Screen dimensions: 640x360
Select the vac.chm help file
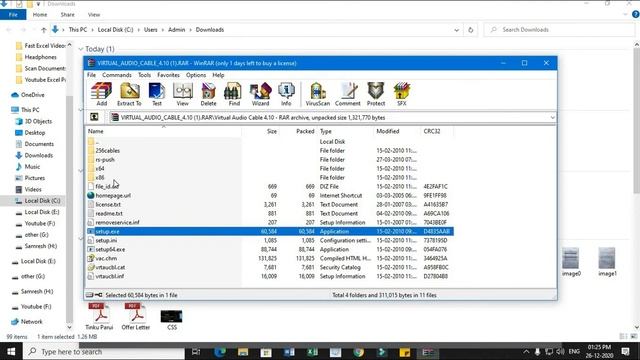(x=106, y=258)
